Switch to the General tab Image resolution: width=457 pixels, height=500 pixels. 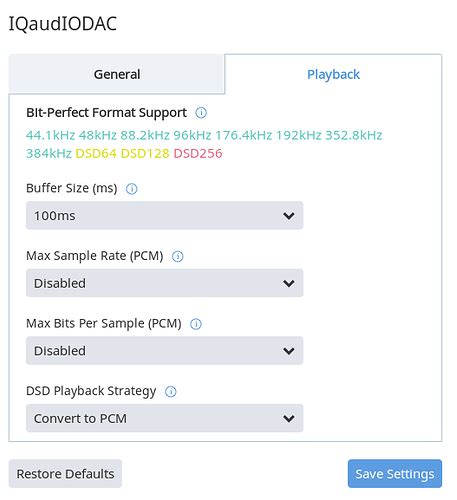[117, 74]
